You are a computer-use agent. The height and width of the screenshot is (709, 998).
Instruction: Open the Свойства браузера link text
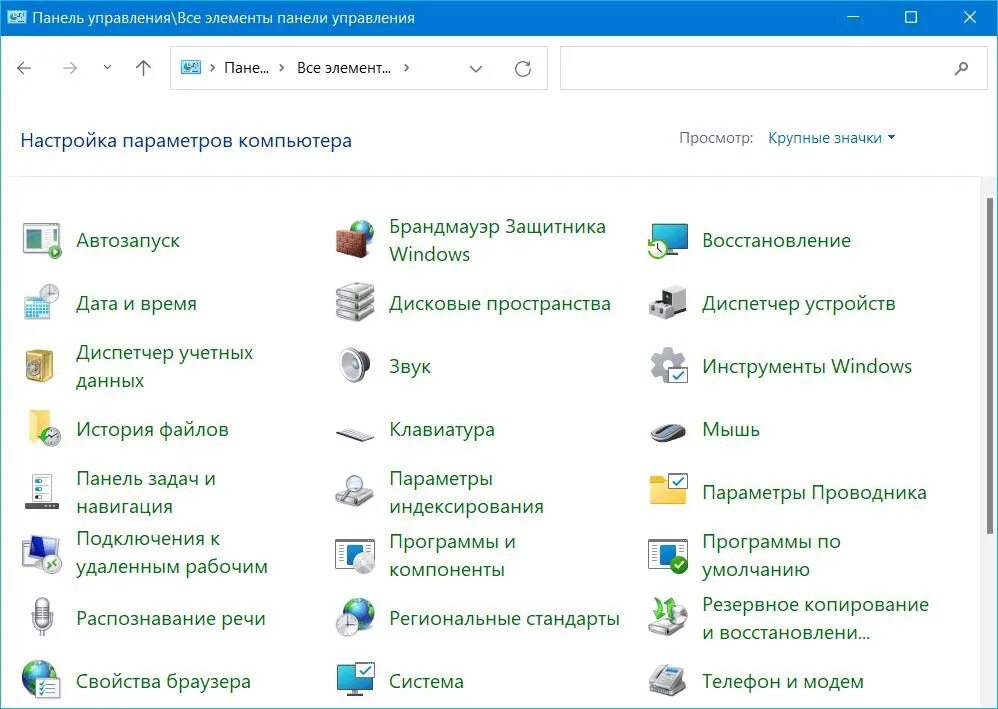[x=163, y=682]
